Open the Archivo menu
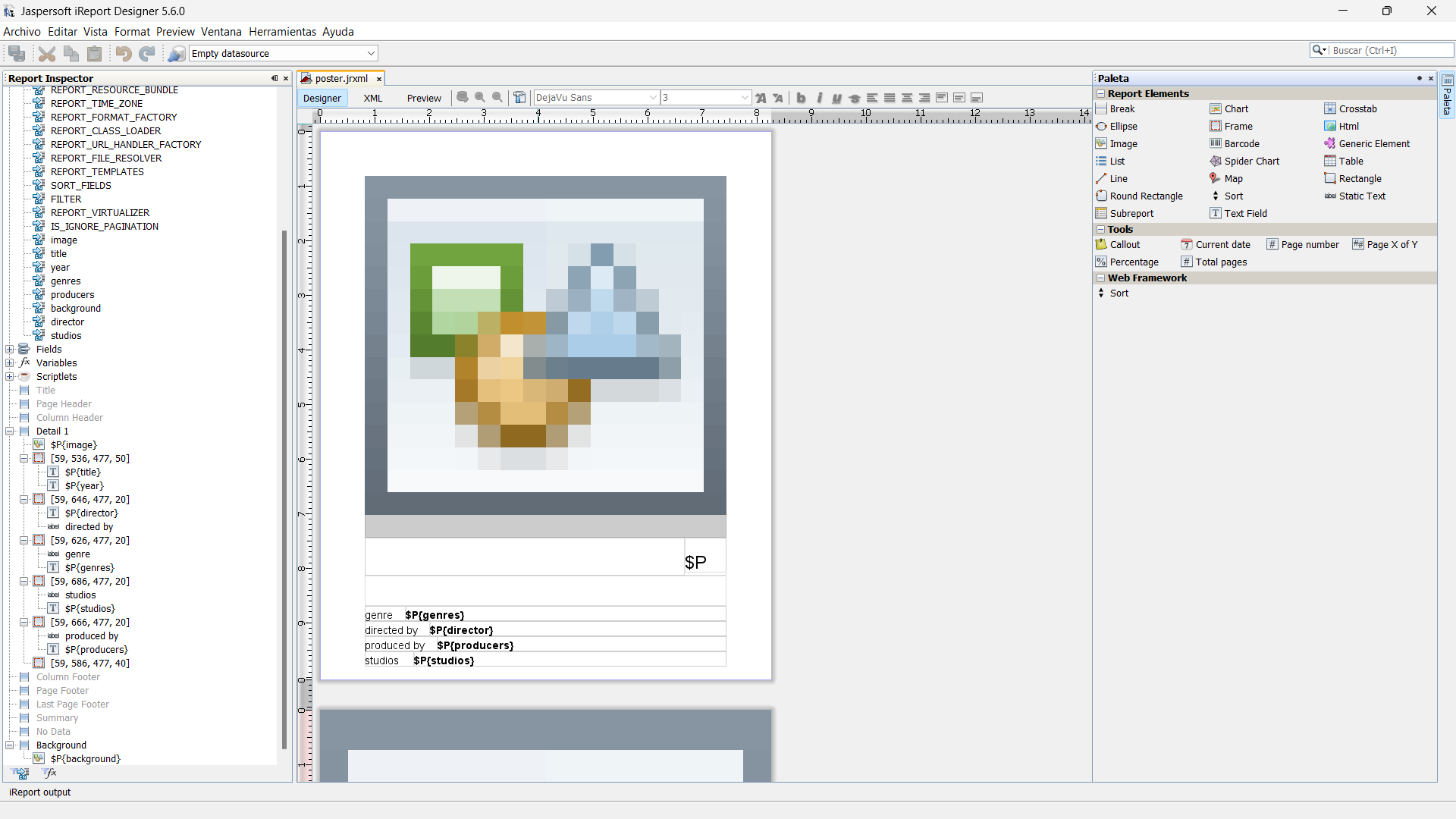This screenshot has height=819, width=1456. coord(22,32)
